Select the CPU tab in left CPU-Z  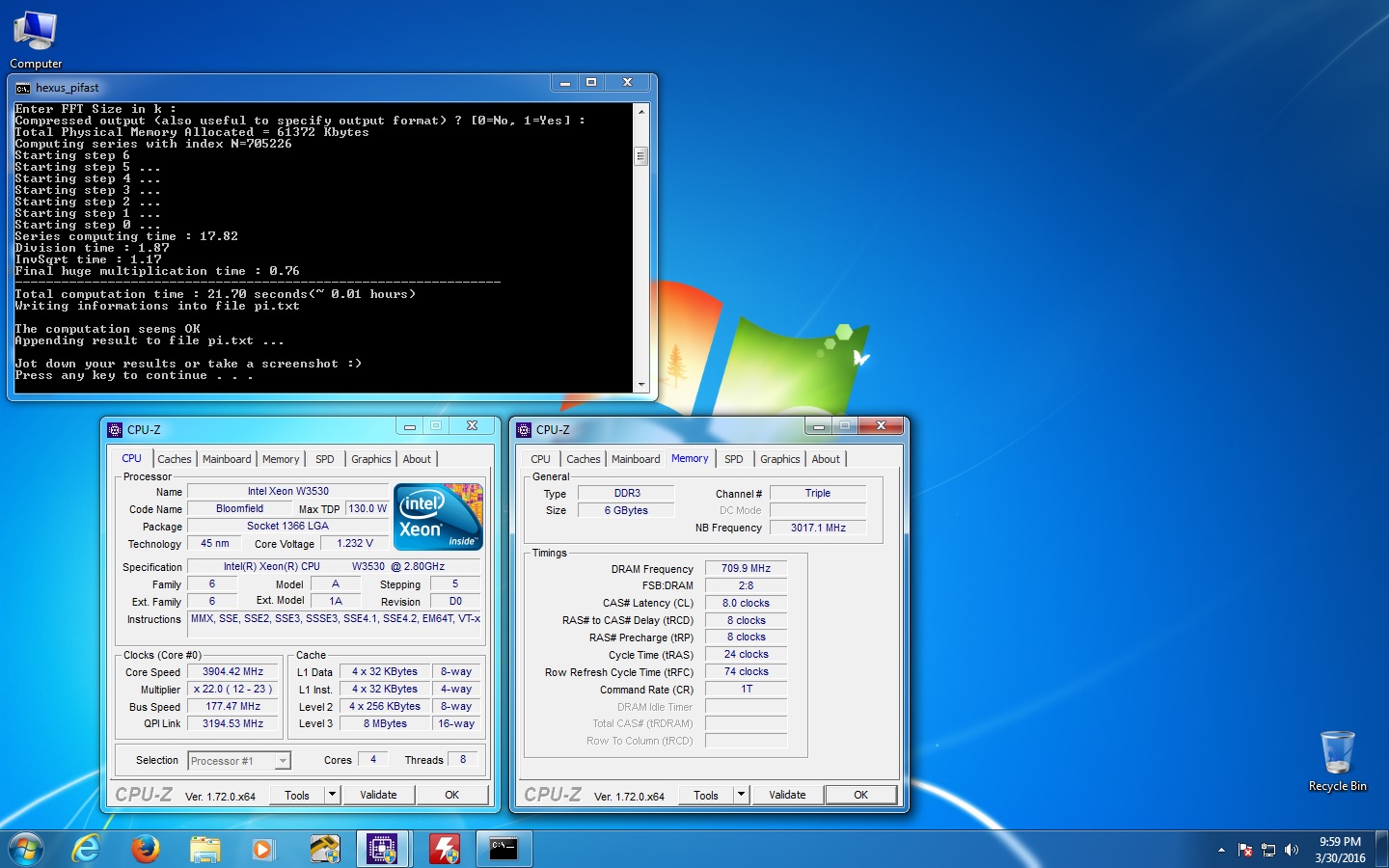(131, 458)
